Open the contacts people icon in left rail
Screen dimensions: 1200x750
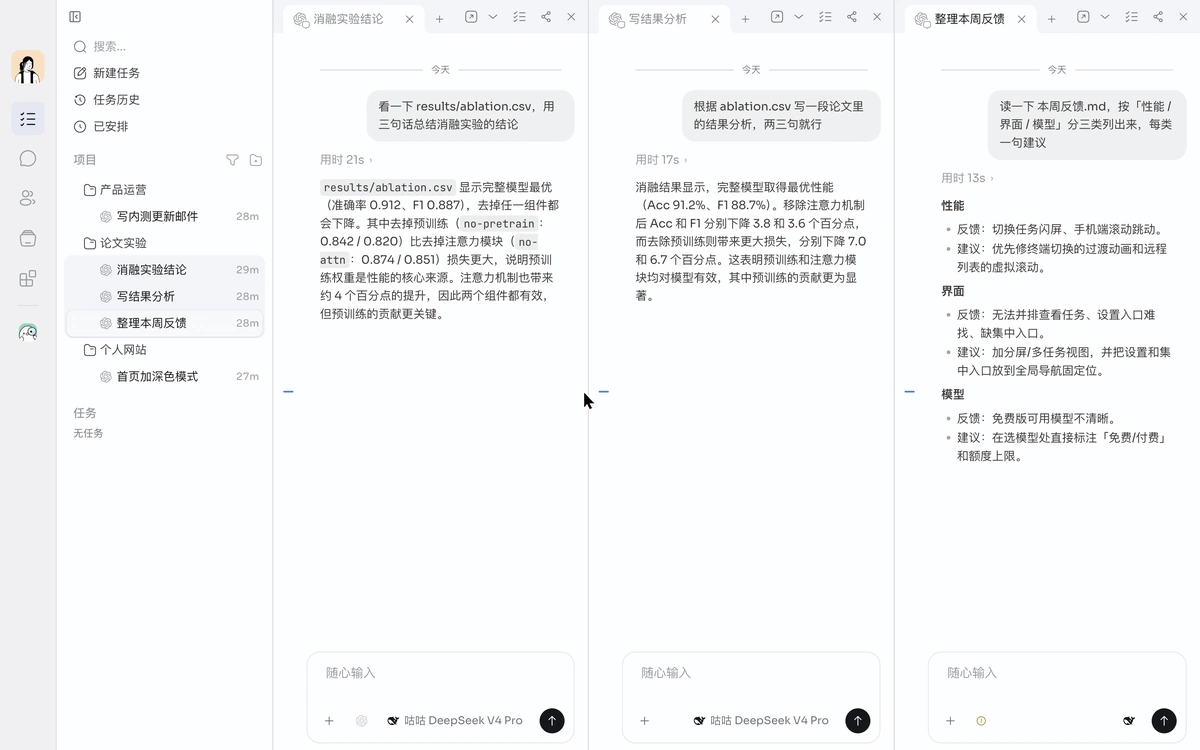pos(28,198)
